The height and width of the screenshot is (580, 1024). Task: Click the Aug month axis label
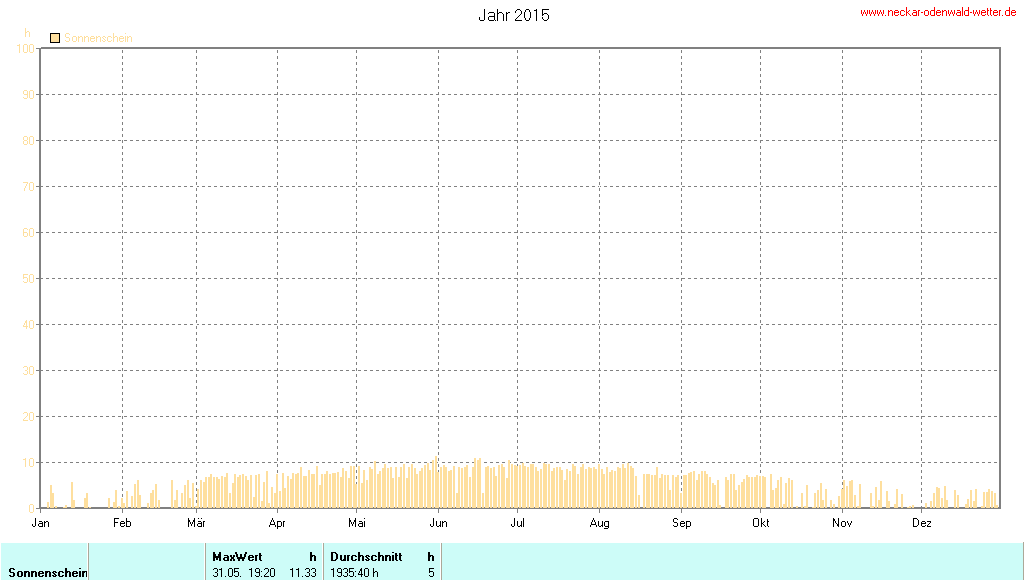pos(599,522)
